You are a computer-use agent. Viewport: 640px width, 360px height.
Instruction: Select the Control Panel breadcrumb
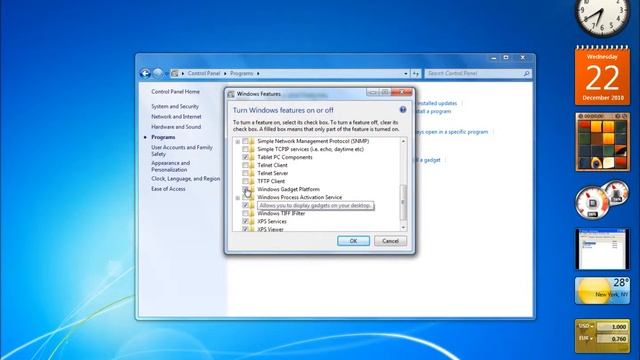[204, 73]
